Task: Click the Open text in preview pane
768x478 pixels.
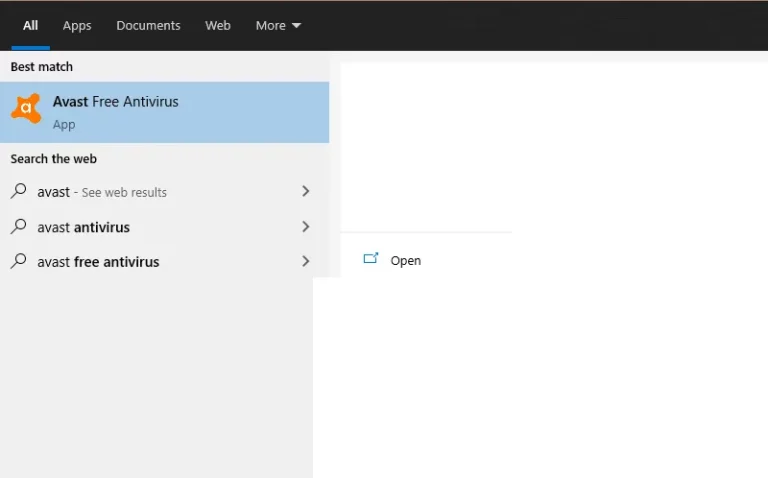Action: pyautogui.click(x=406, y=261)
